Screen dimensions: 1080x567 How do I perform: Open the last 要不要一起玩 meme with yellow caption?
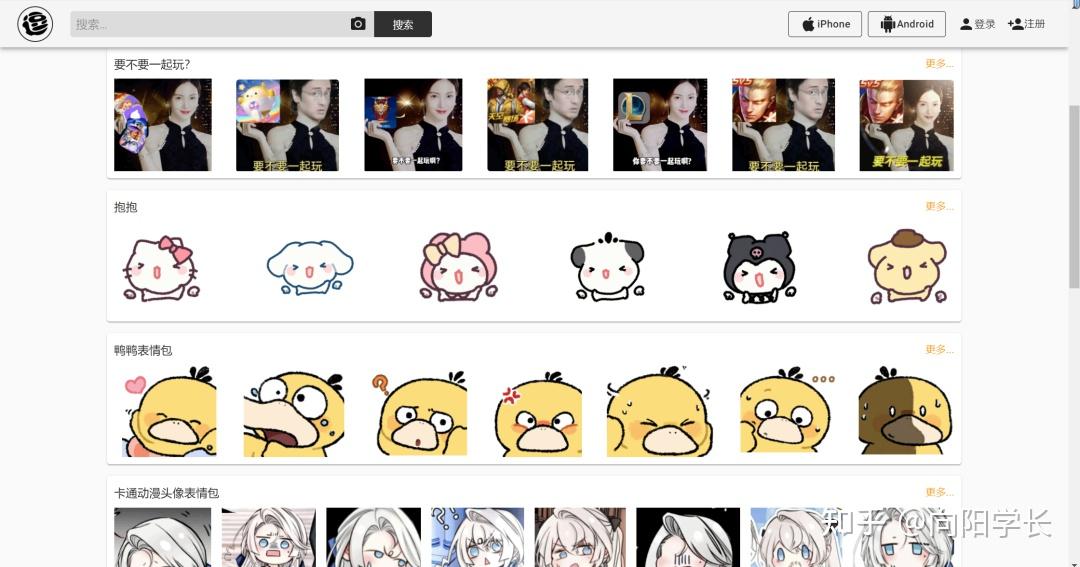(906, 125)
